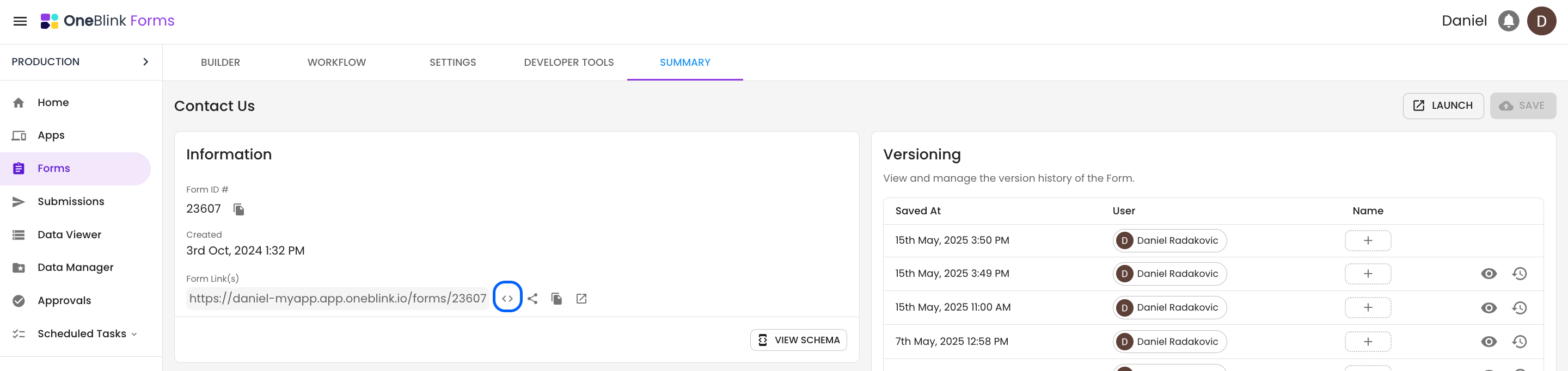1568x371 pixels.
Task: Add a name to the 7th May 12:58 PM version
Action: [1368, 342]
